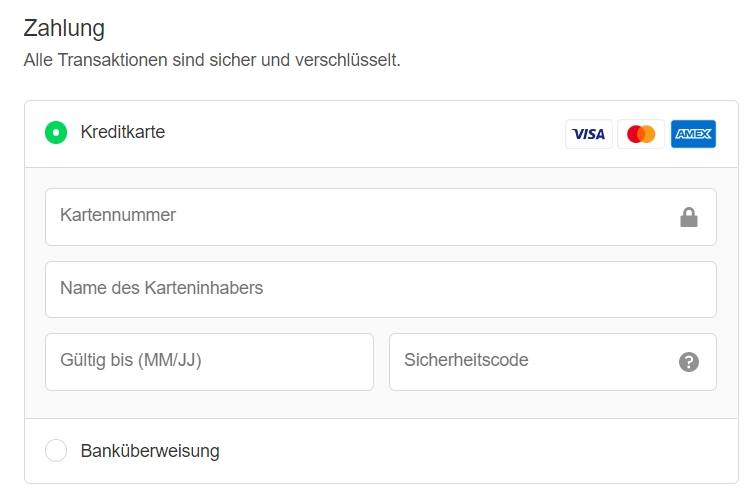Open the Sicherheitscode help question mark

click(688, 362)
